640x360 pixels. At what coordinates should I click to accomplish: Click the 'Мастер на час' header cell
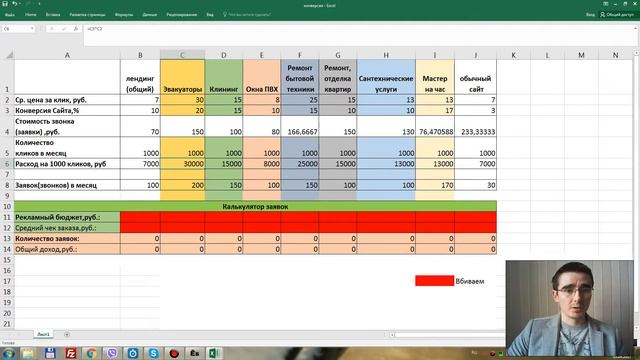pyautogui.click(x=435, y=77)
